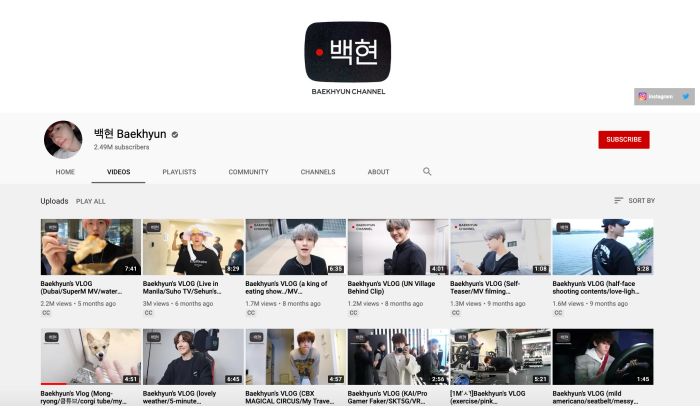Screen dimensions: 700x406
Task: Click '3M views • 6 months ago' text
Action: [178, 303]
